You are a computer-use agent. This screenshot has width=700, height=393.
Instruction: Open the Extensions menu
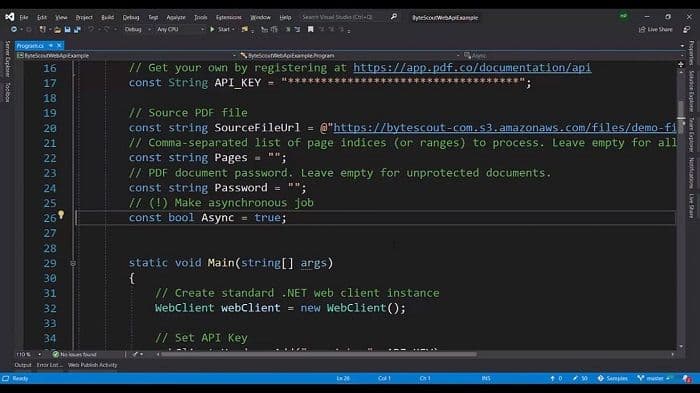coord(229,17)
